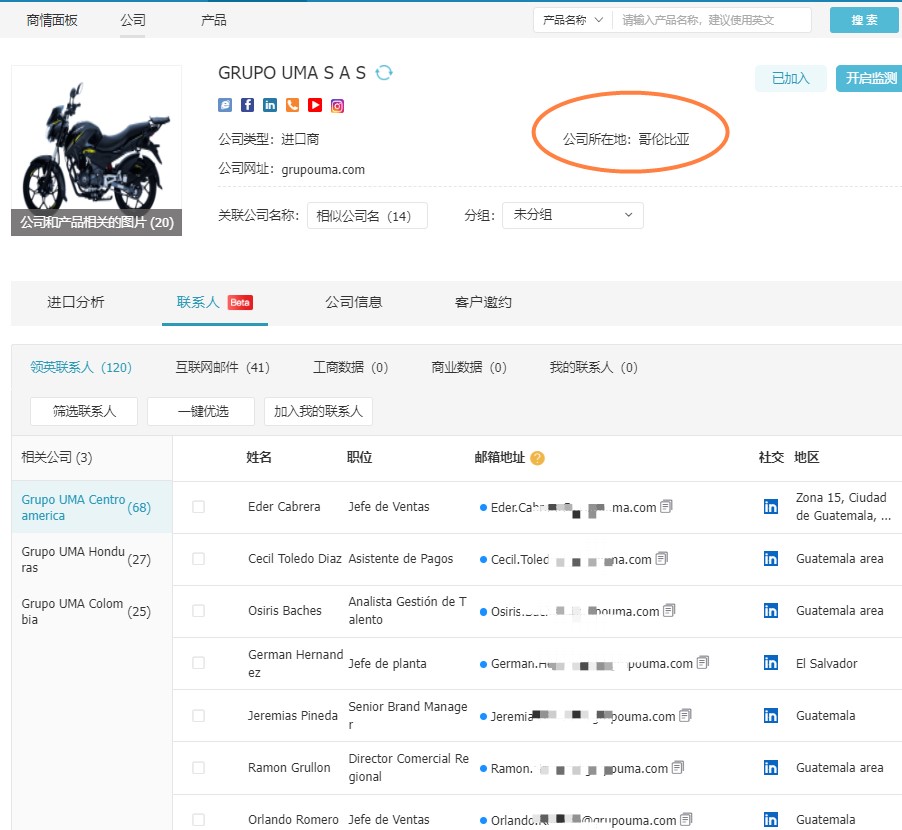Select the 商业数据 (0) sub-tab
This screenshot has height=830, width=902.
pyautogui.click(x=469, y=367)
